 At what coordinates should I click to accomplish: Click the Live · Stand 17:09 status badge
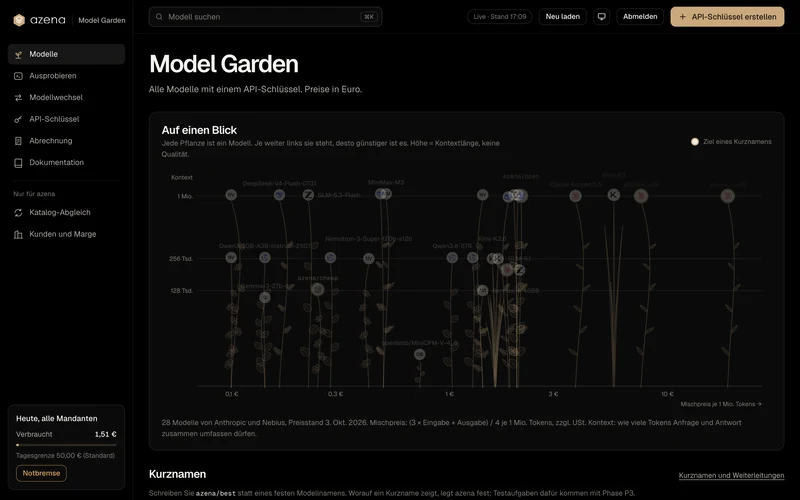click(499, 16)
